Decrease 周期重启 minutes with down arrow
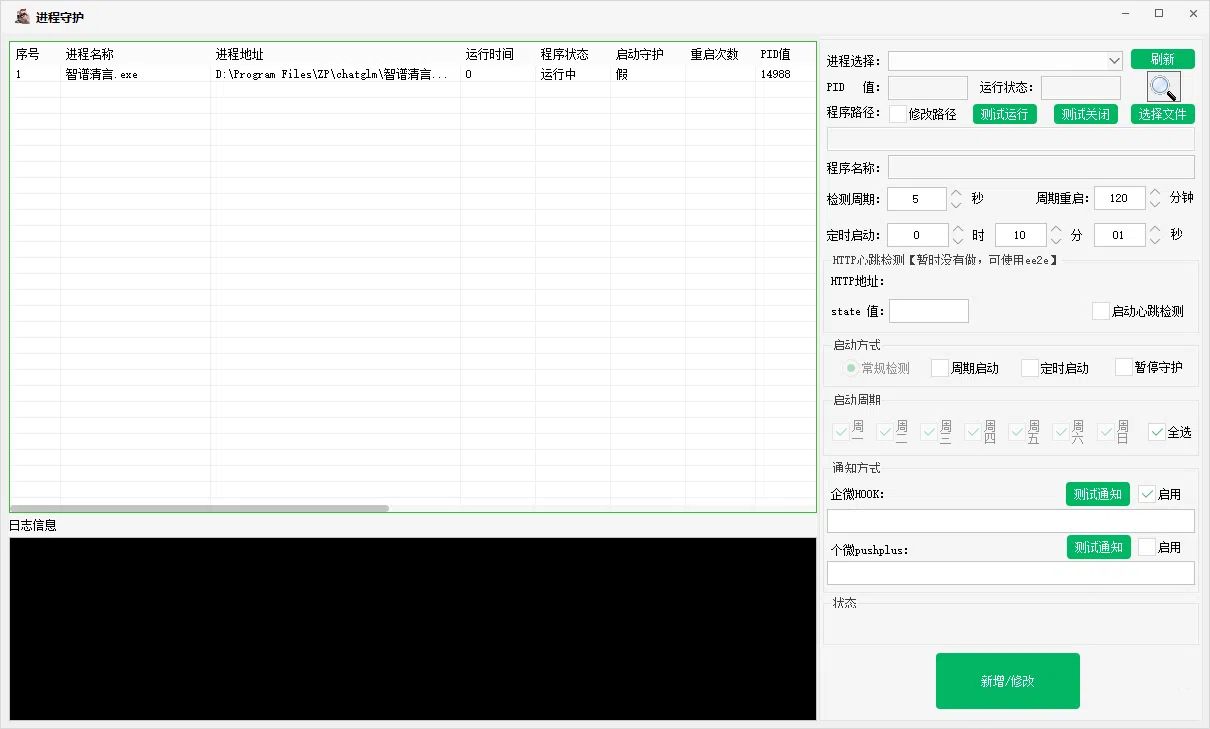The width and height of the screenshot is (1210, 729). coord(1155,204)
